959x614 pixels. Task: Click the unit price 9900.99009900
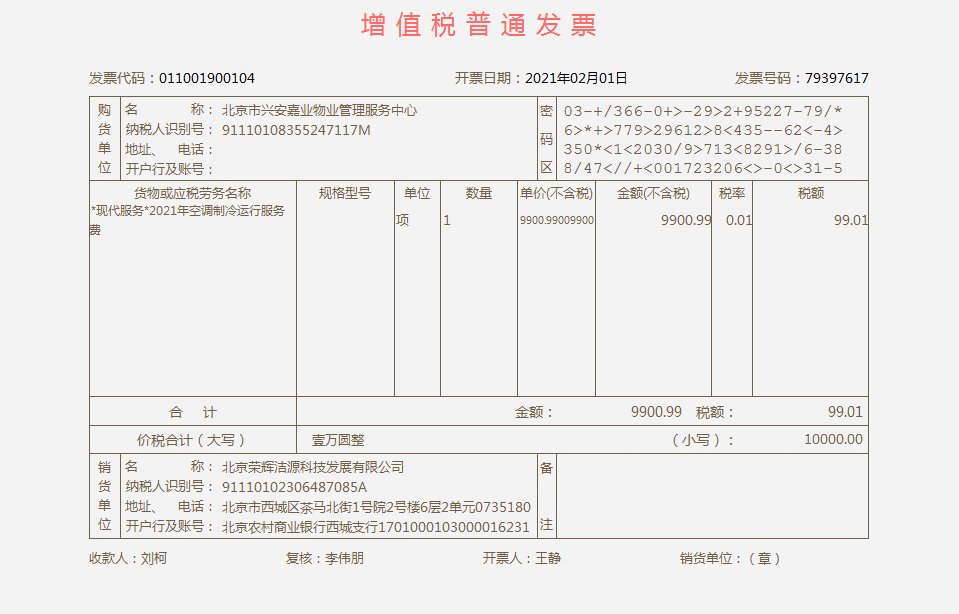click(556, 220)
